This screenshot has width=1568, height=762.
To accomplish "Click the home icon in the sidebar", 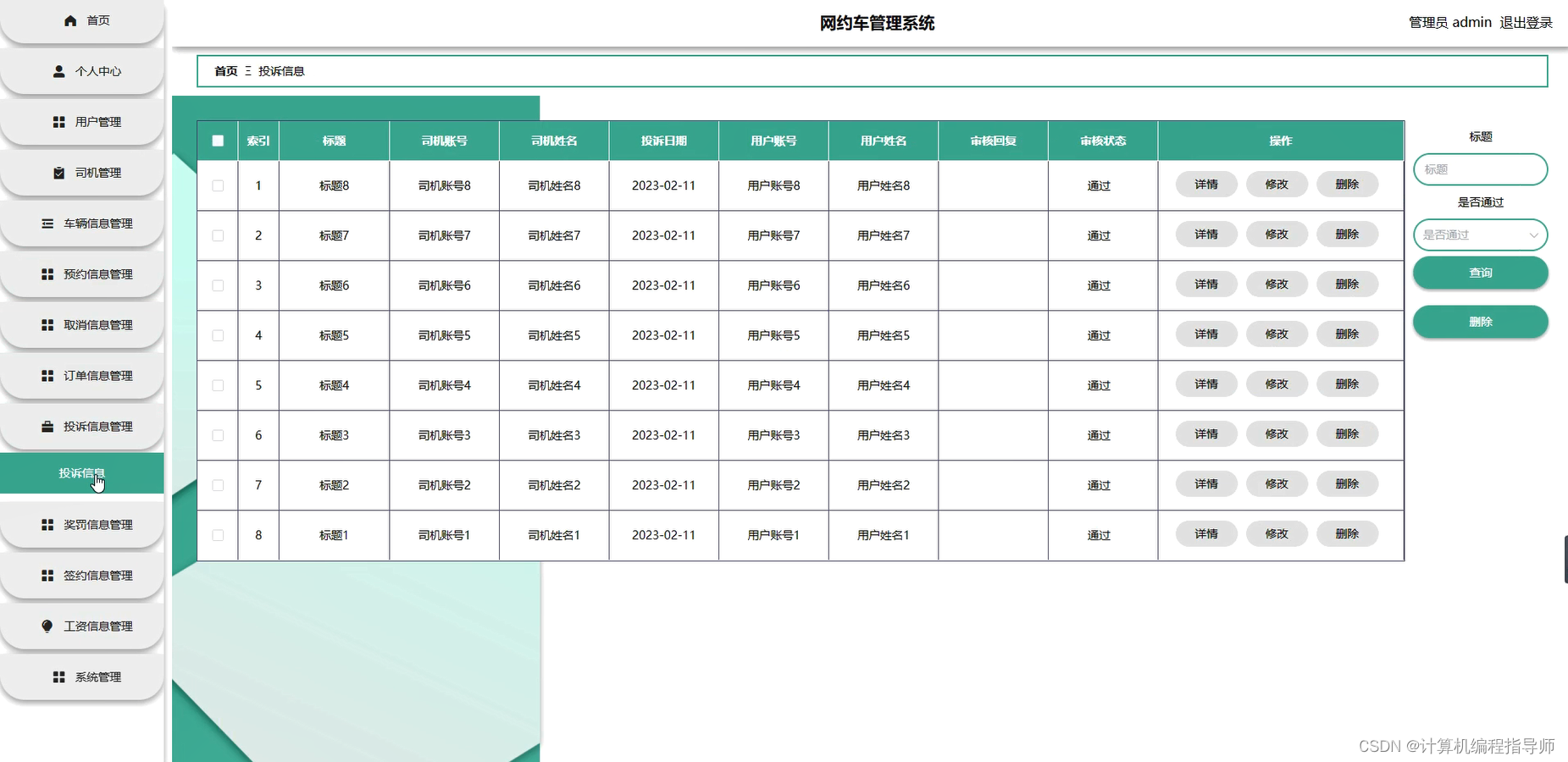I will pos(70,20).
